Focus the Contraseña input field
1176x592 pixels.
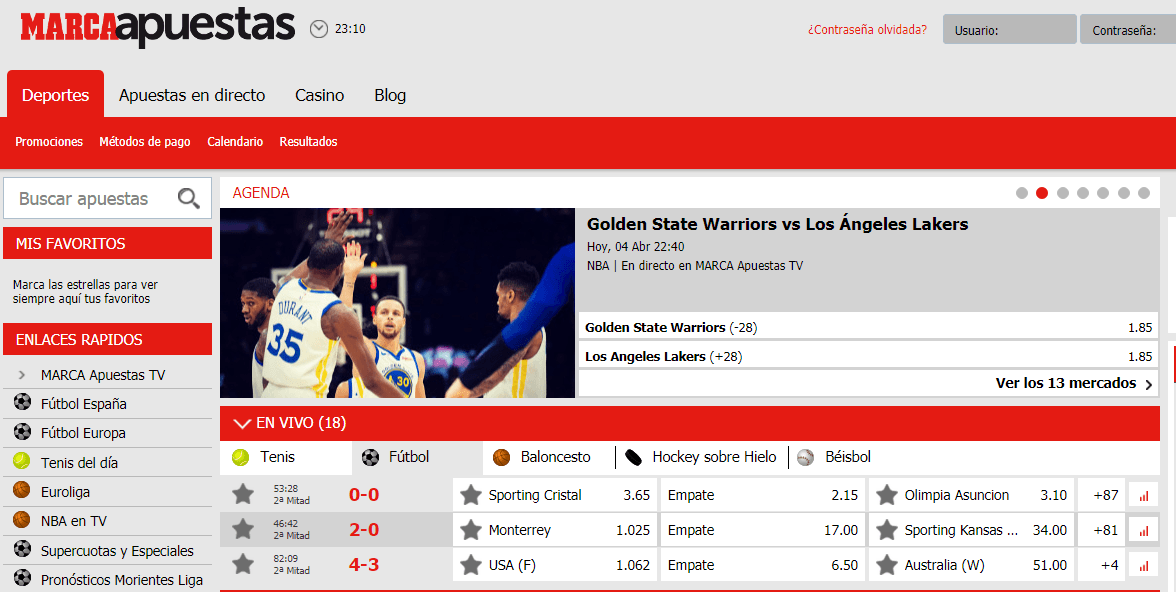click(x=1128, y=29)
